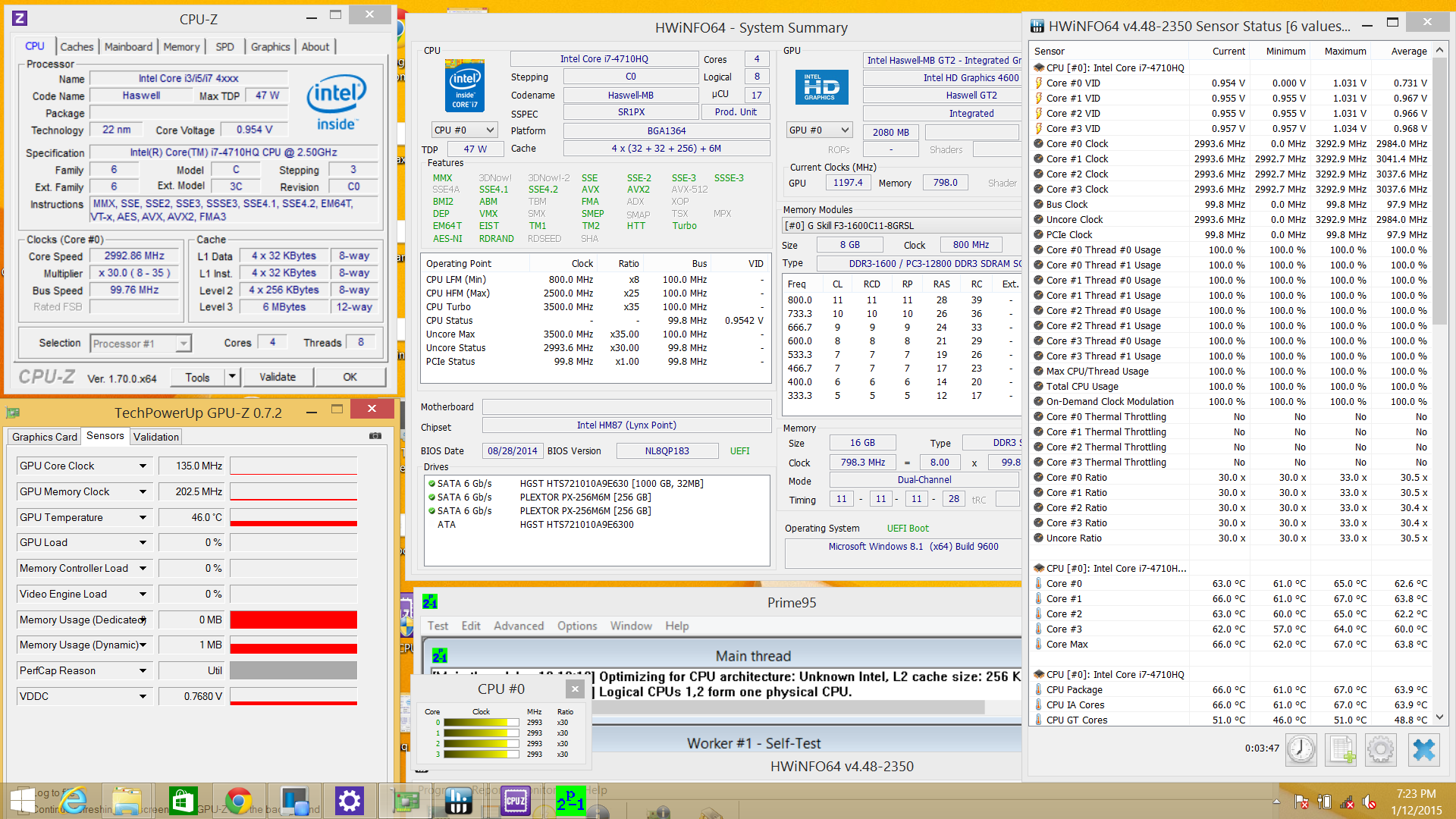Image resolution: width=1456 pixels, height=819 pixels.
Task: Switch to the SPD tab in CPU-Z
Action: [x=224, y=47]
